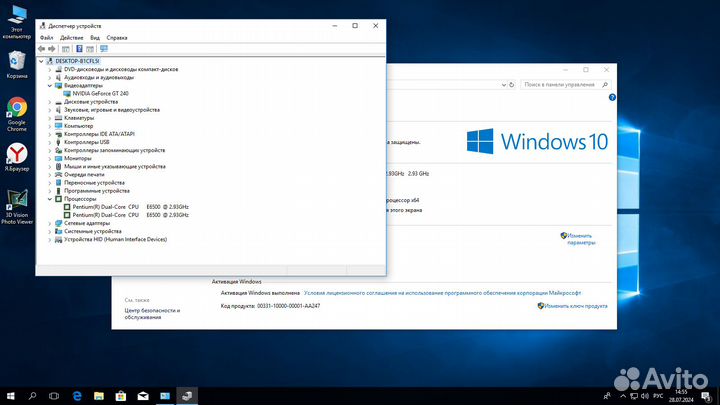720x405 pixels.
Task: Select DESKTOP-B1CFLSI computer name
Action: pyautogui.click(x=77, y=61)
